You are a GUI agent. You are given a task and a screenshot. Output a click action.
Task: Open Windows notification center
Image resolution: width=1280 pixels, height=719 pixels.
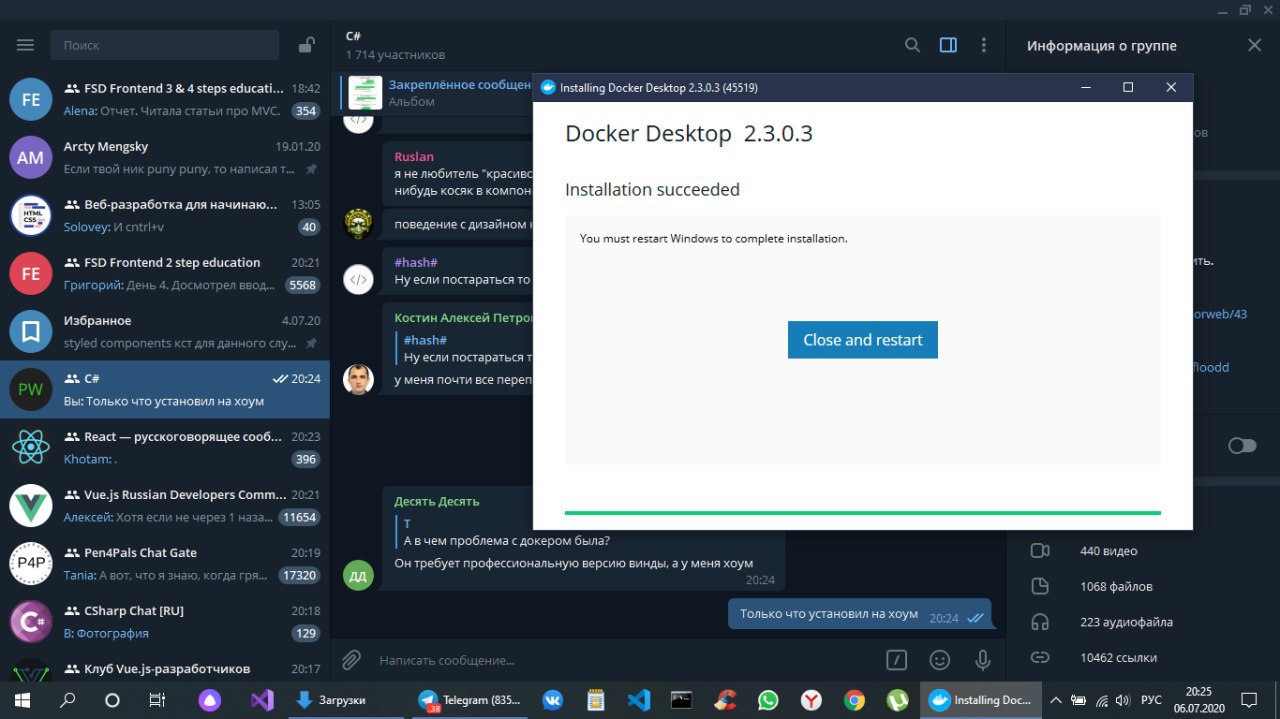[1248, 700]
